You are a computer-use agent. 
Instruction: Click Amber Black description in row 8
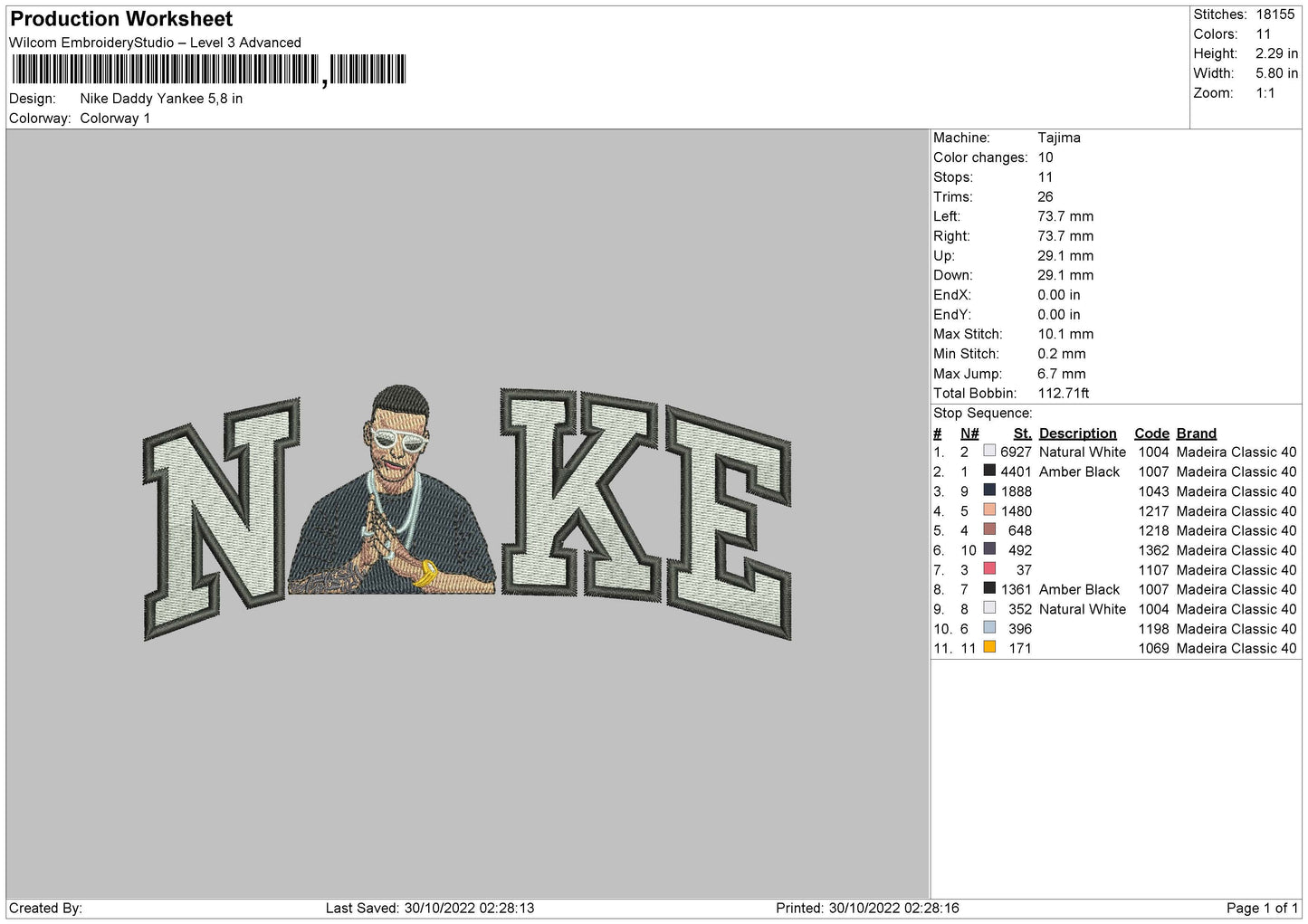point(1079,590)
